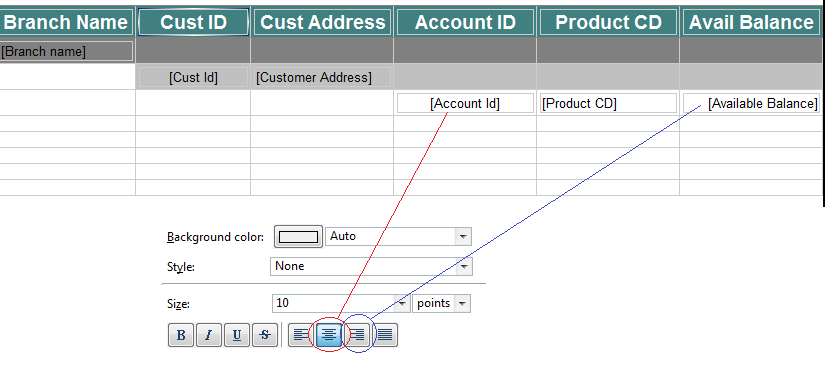Open the Background color dropdown

click(x=463, y=237)
